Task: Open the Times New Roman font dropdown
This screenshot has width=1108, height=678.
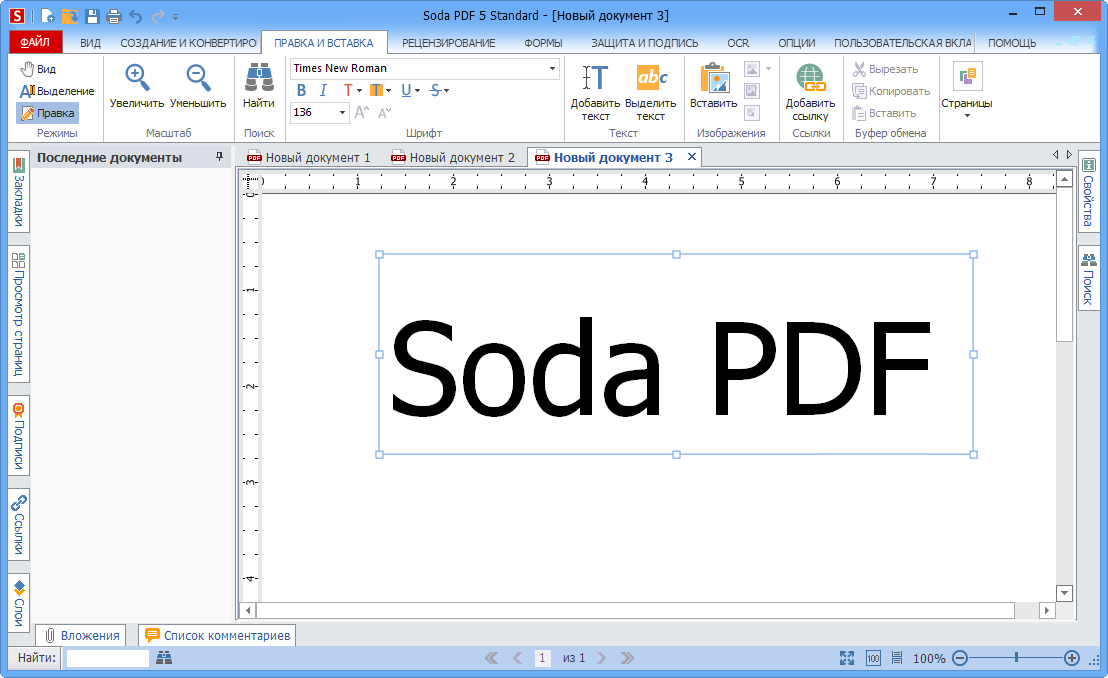Action: coord(552,69)
